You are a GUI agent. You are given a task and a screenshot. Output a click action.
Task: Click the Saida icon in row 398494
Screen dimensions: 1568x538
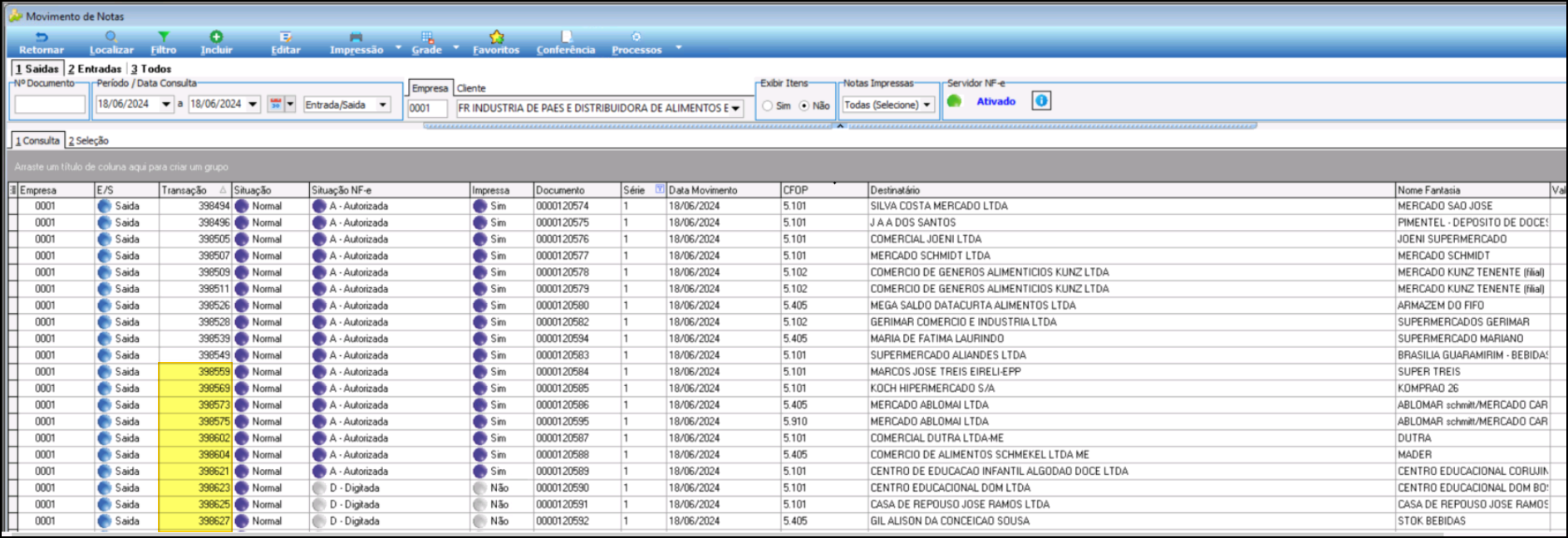104,206
